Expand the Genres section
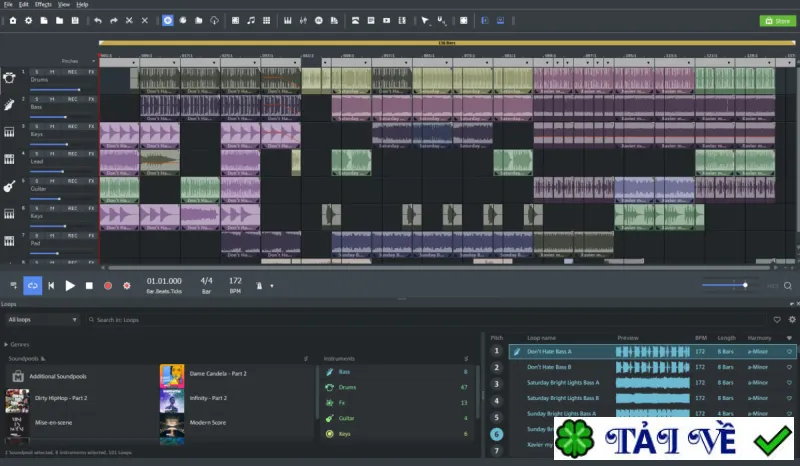The image size is (800, 466). tap(17, 345)
